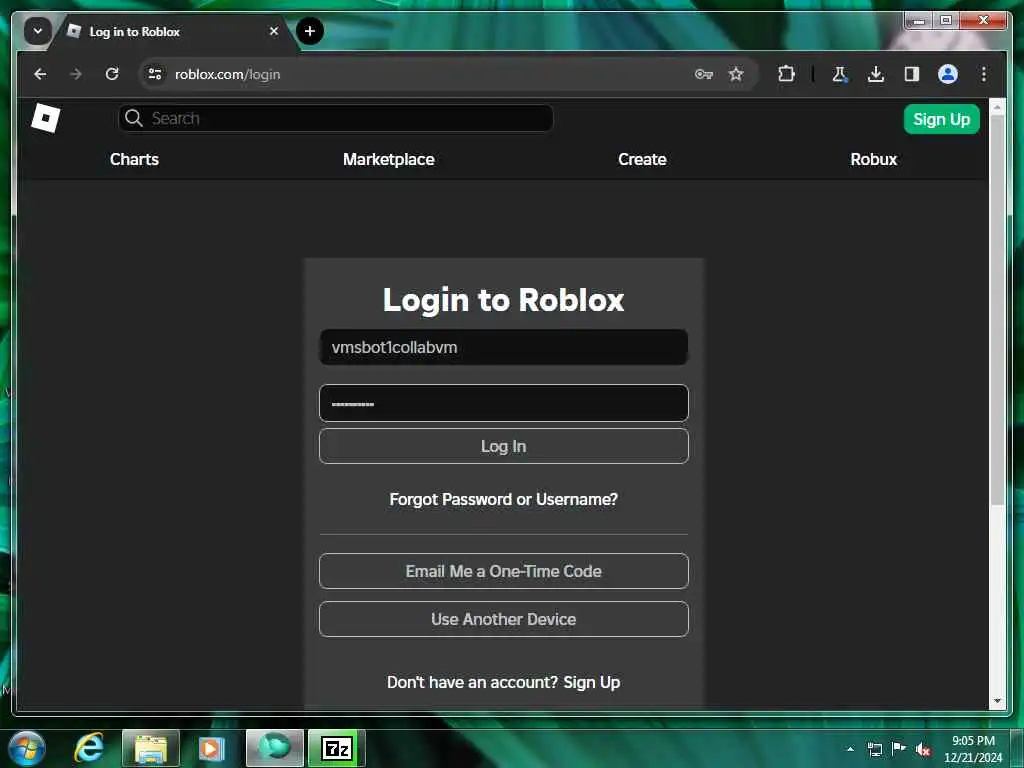Viewport: 1024px width, 768px height.
Task: Click the saved password key icon
Action: (x=703, y=74)
